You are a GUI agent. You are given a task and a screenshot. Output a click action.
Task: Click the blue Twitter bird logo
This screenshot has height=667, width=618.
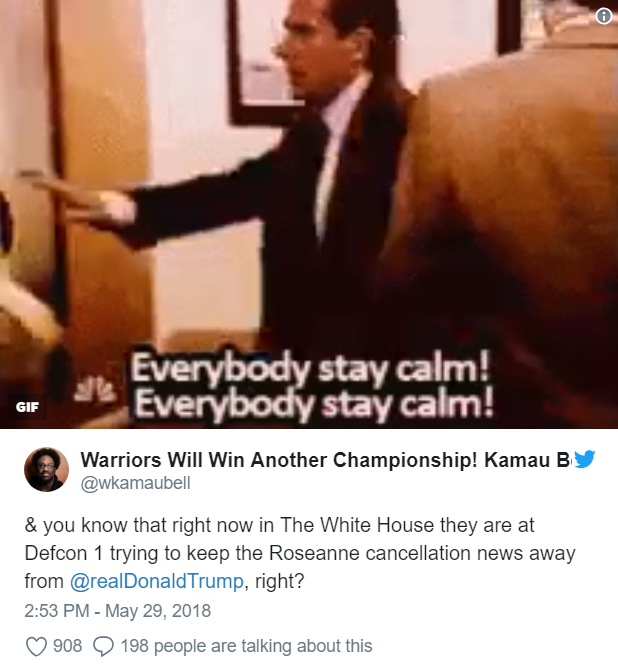[x=584, y=459]
